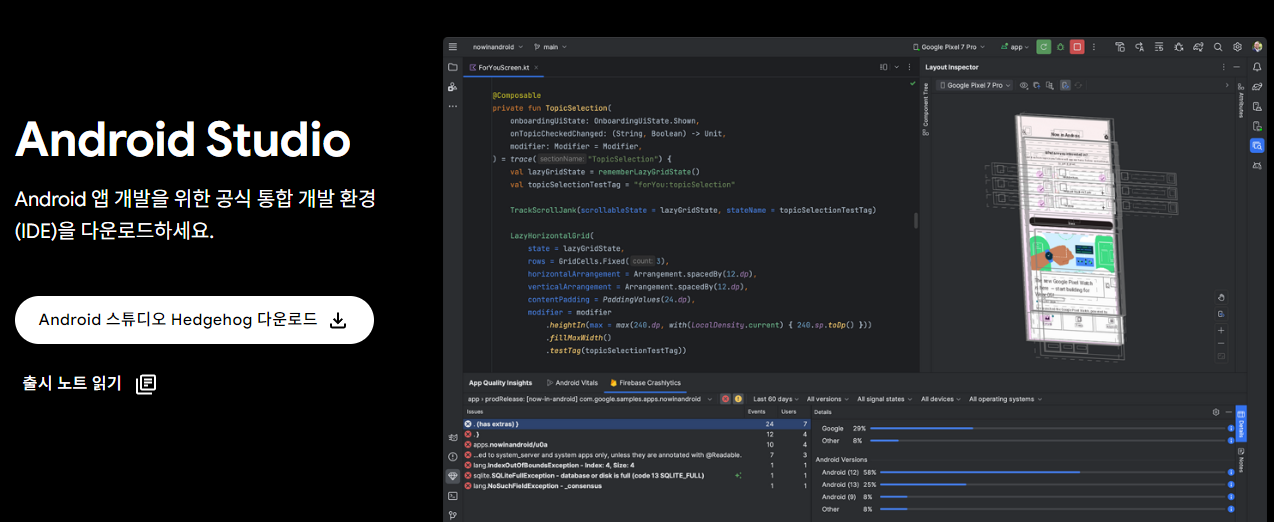Viewport: 1274px width, 522px height.
Task: Open More tool windows ellipsis in left sidebar
Action: point(453,105)
